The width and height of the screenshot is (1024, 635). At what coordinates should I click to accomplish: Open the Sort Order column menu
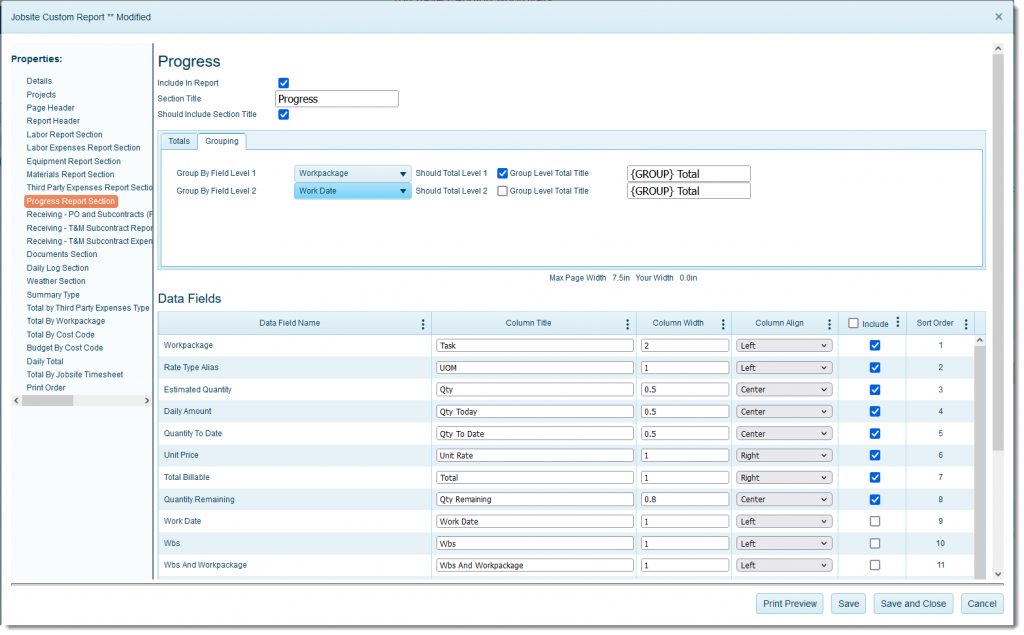tap(965, 324)
